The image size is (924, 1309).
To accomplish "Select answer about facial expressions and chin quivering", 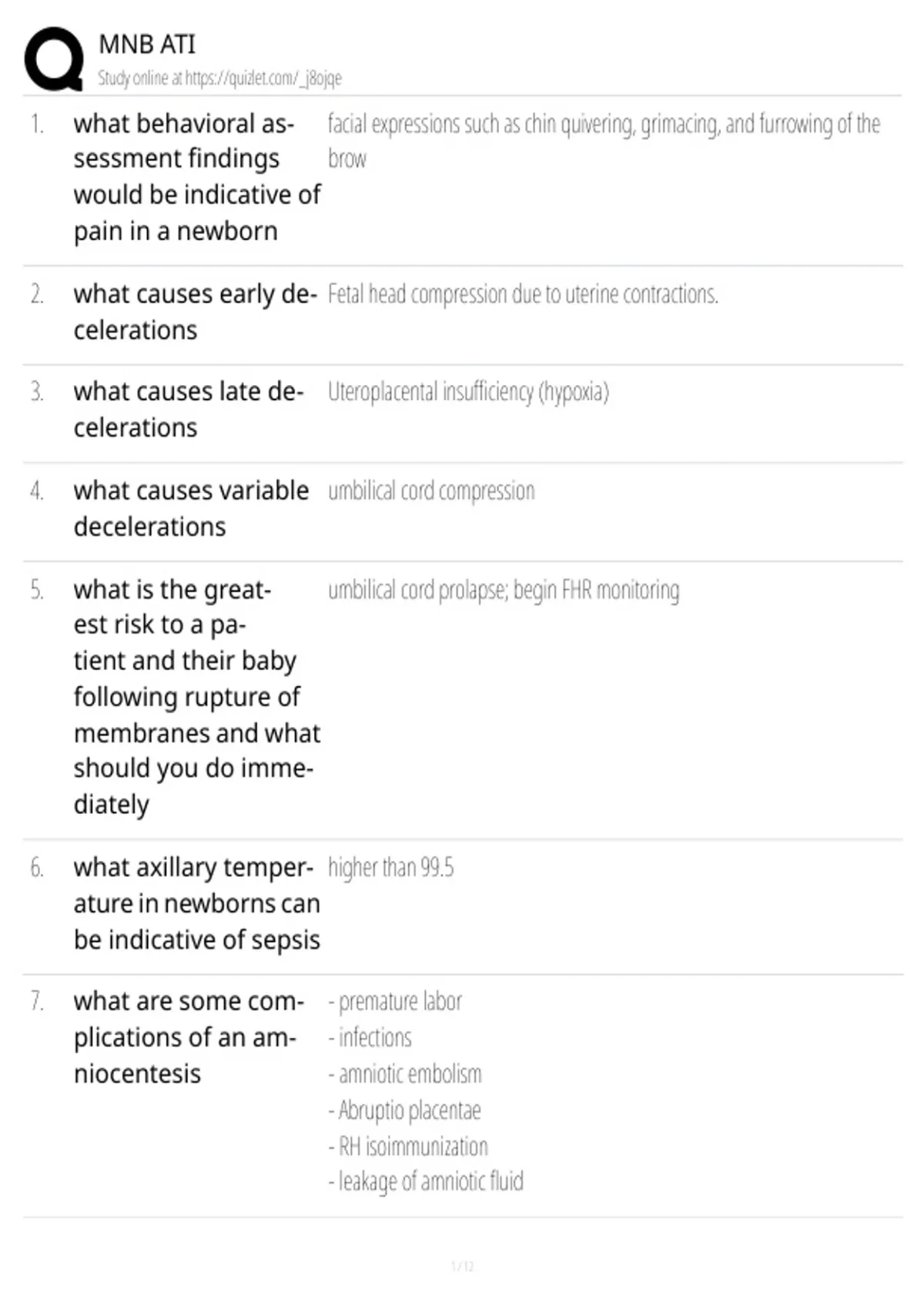I will (604, 141).
